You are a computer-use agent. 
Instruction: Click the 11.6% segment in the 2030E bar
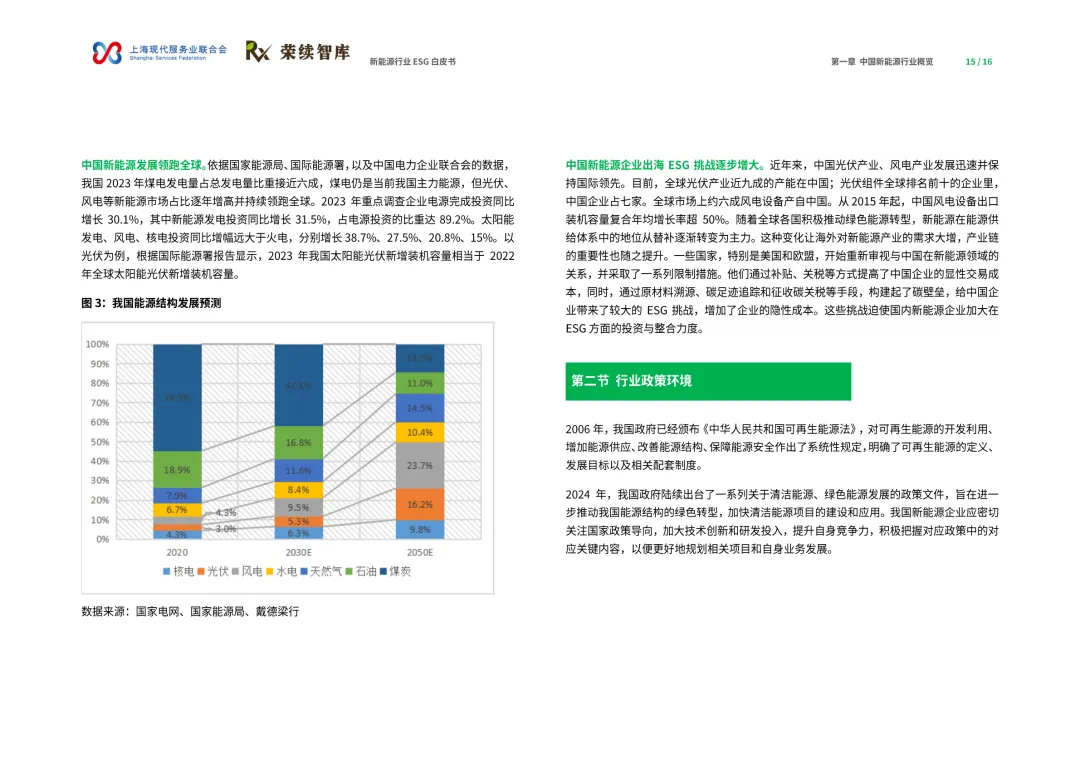coord(298,471)
